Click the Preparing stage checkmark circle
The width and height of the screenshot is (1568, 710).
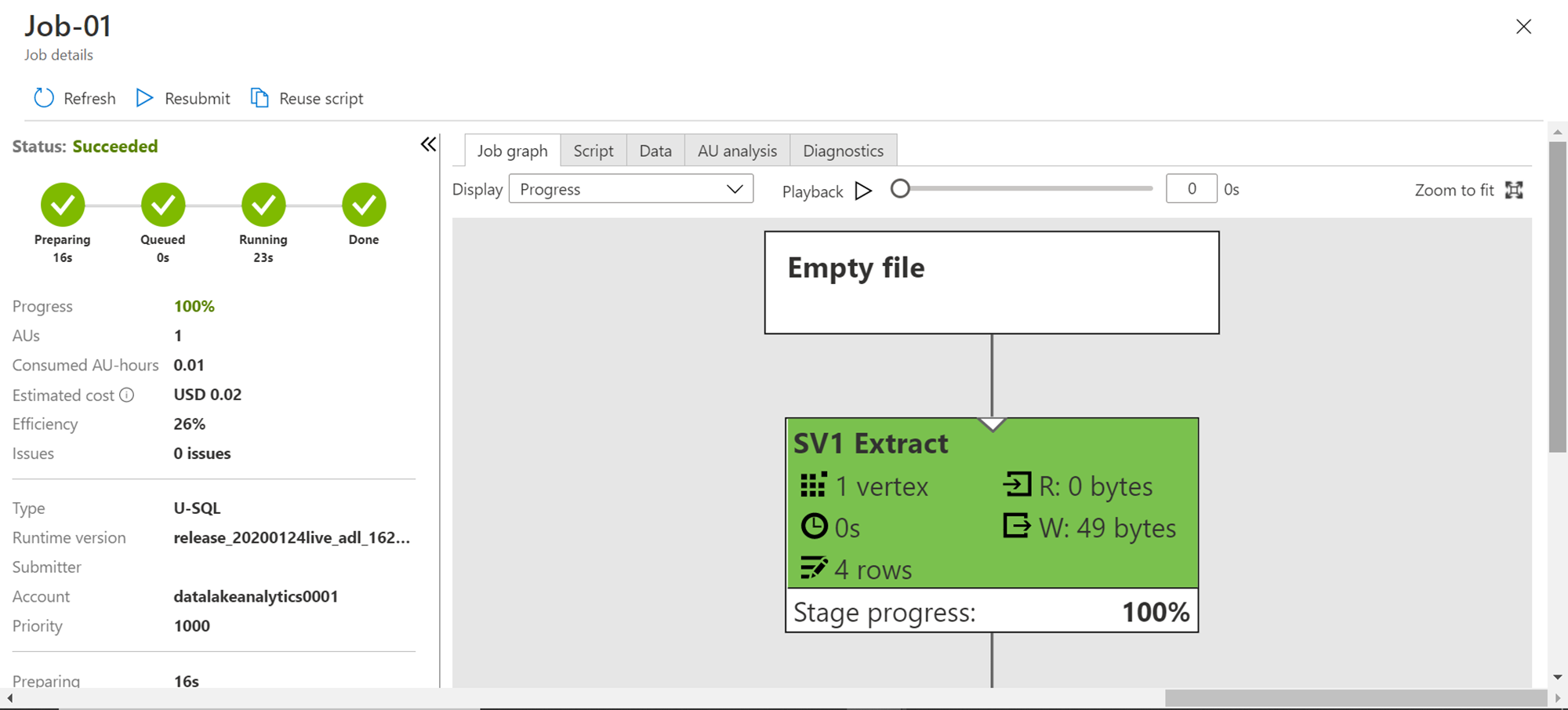pyautogui.click(x=63, y=205)
